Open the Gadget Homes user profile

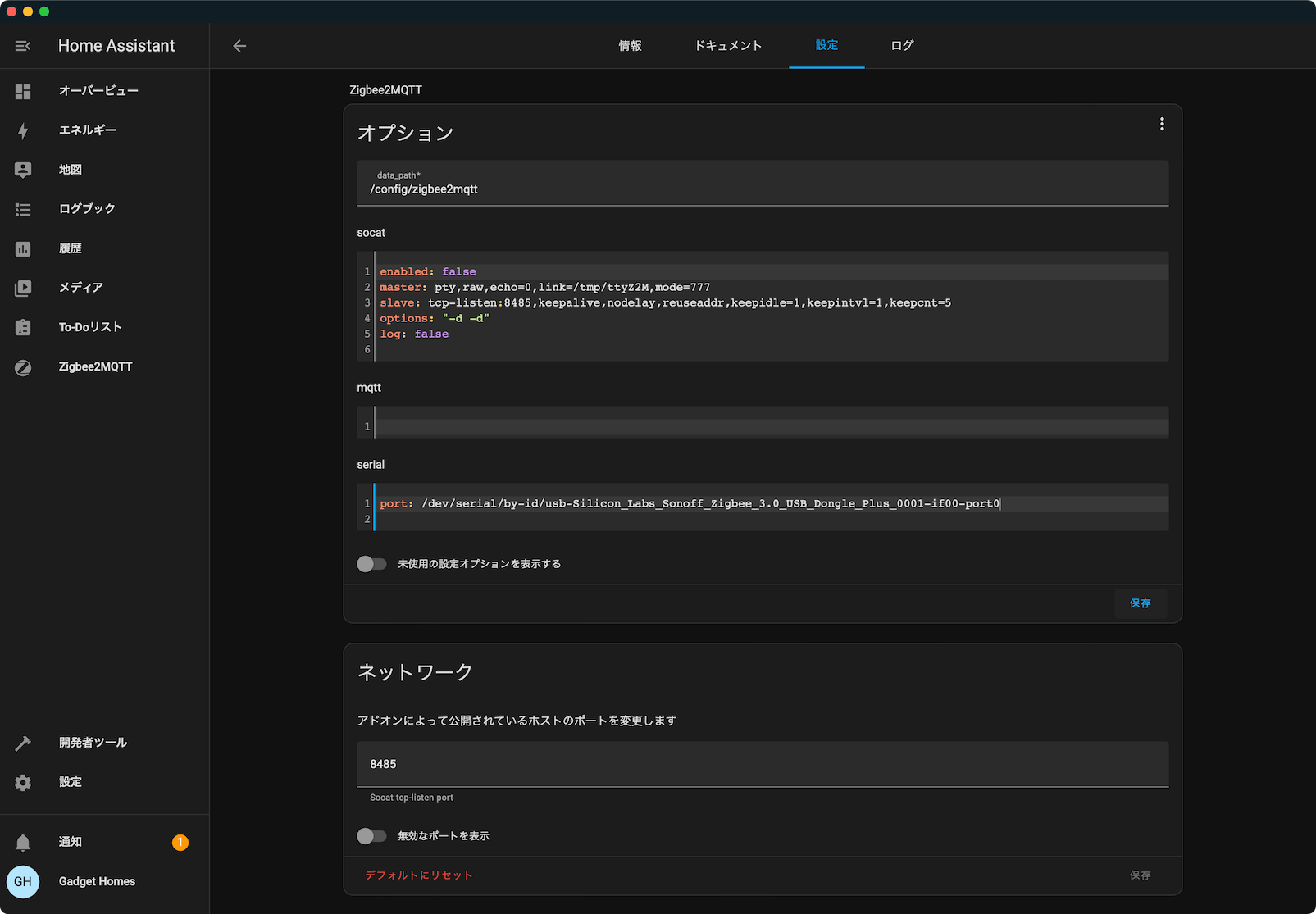(97, 882)
